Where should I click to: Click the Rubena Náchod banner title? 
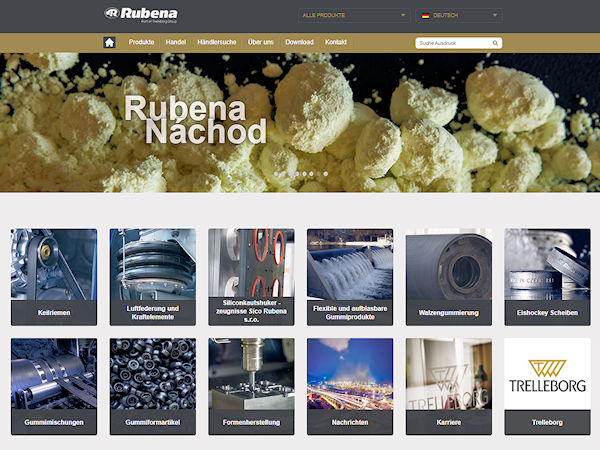point(196,120)
